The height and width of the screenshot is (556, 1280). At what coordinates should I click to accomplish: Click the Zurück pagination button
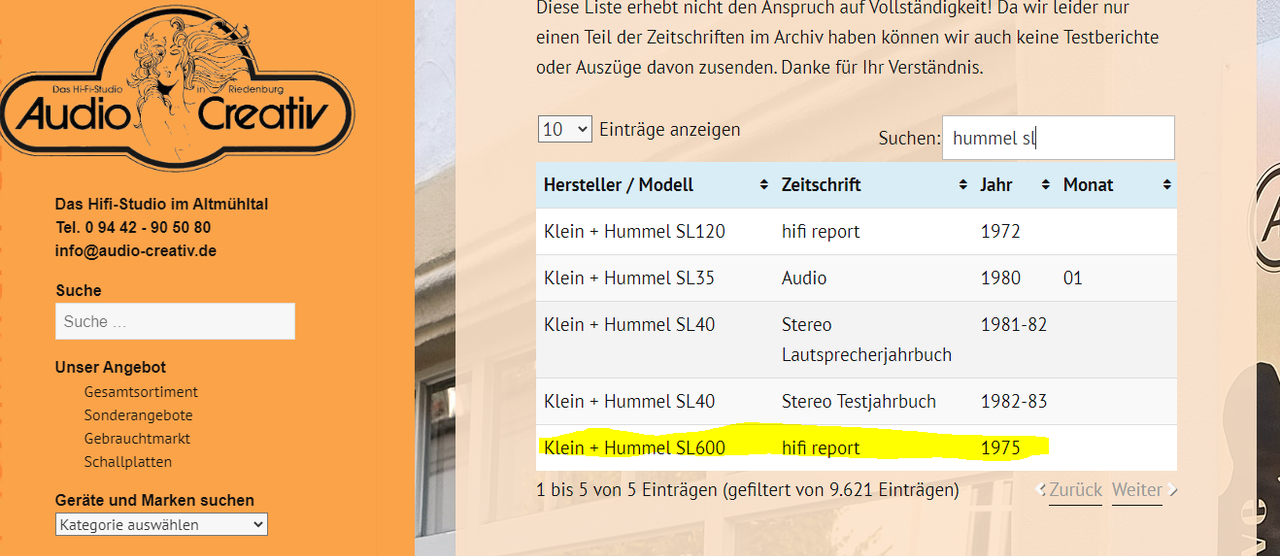[x=1075, y=490]
